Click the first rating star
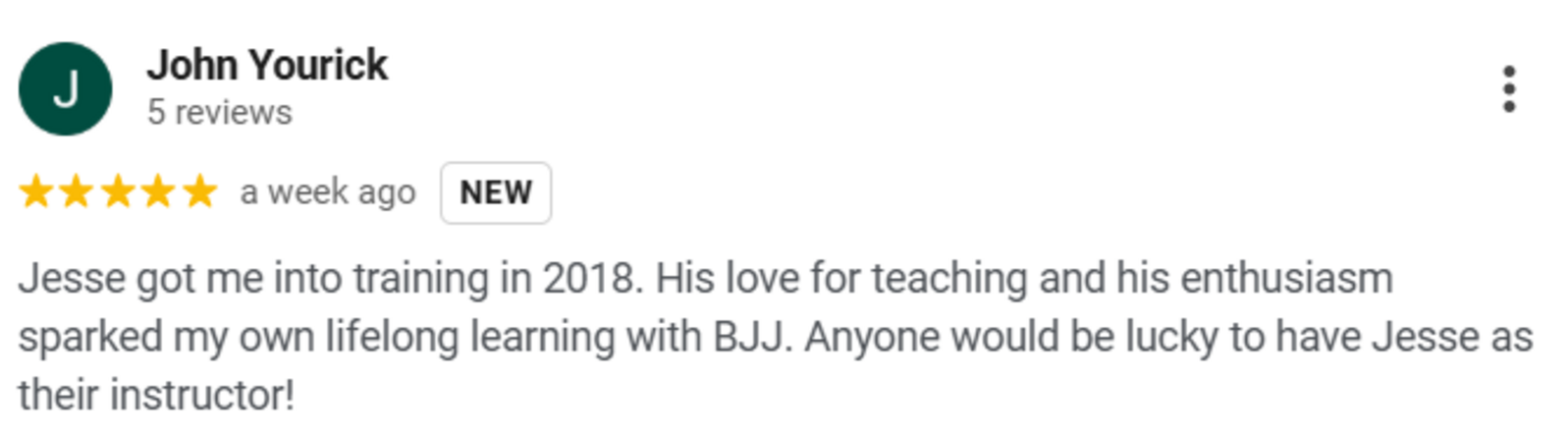Image resolution: width=1568 pixels, height=433 pixels. coord(36,191)
